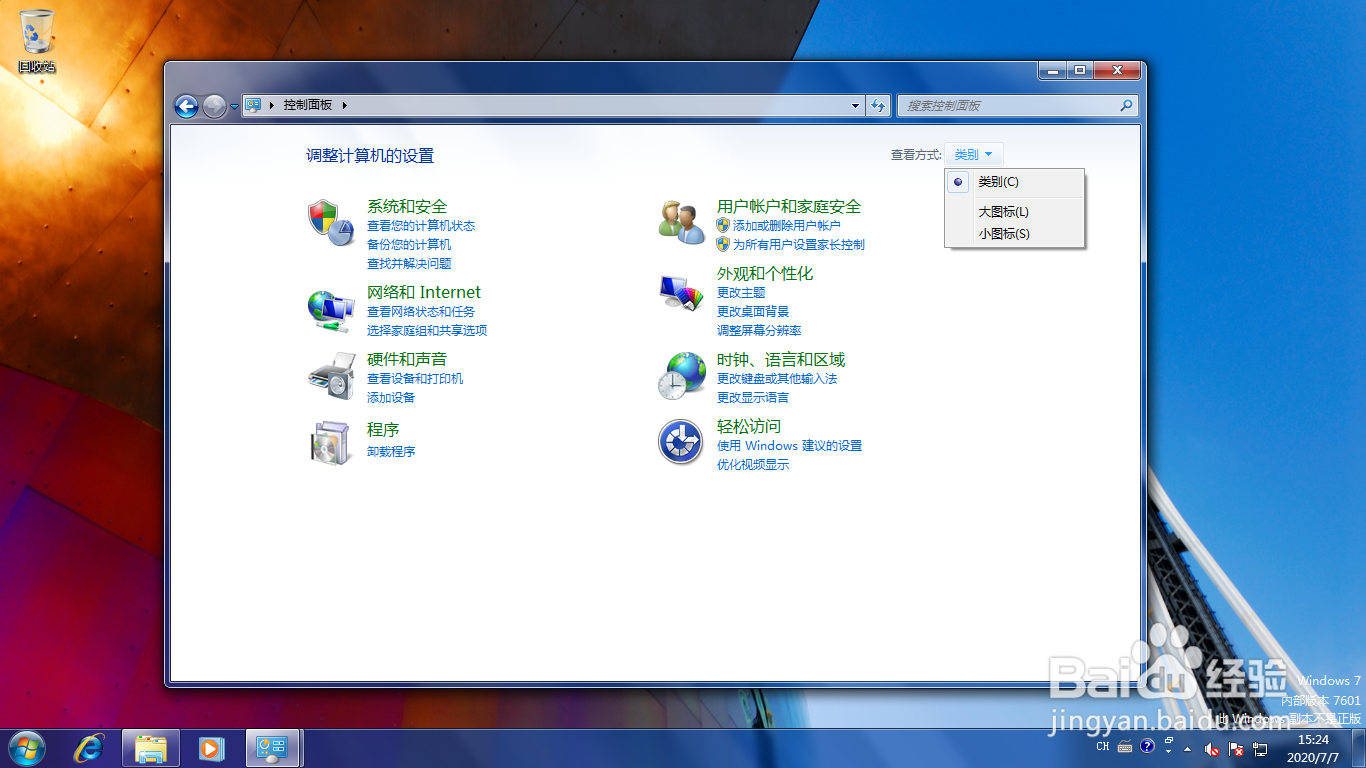The width and height of the screenshot is (1366, 768).
Task: Click 查看您的计算机状态
Action: click(421, 226)
